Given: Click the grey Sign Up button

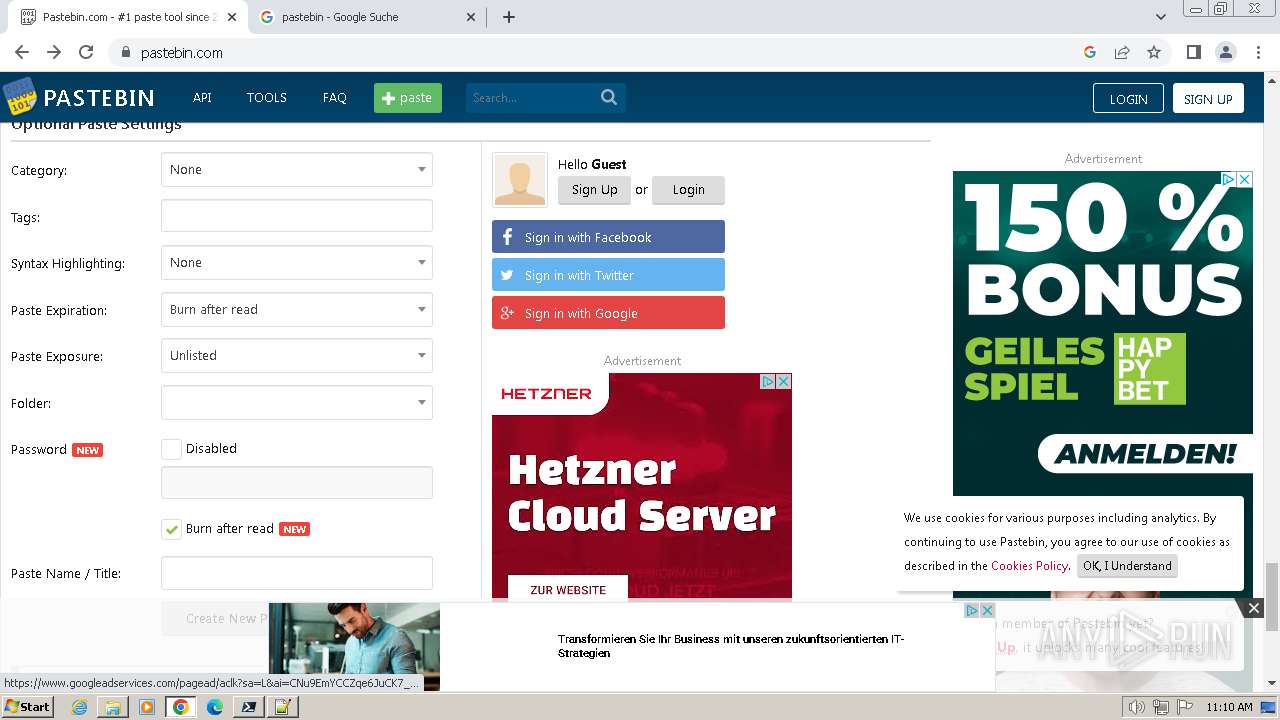Looking at the screenshot, I should click(x=595, y=190).
